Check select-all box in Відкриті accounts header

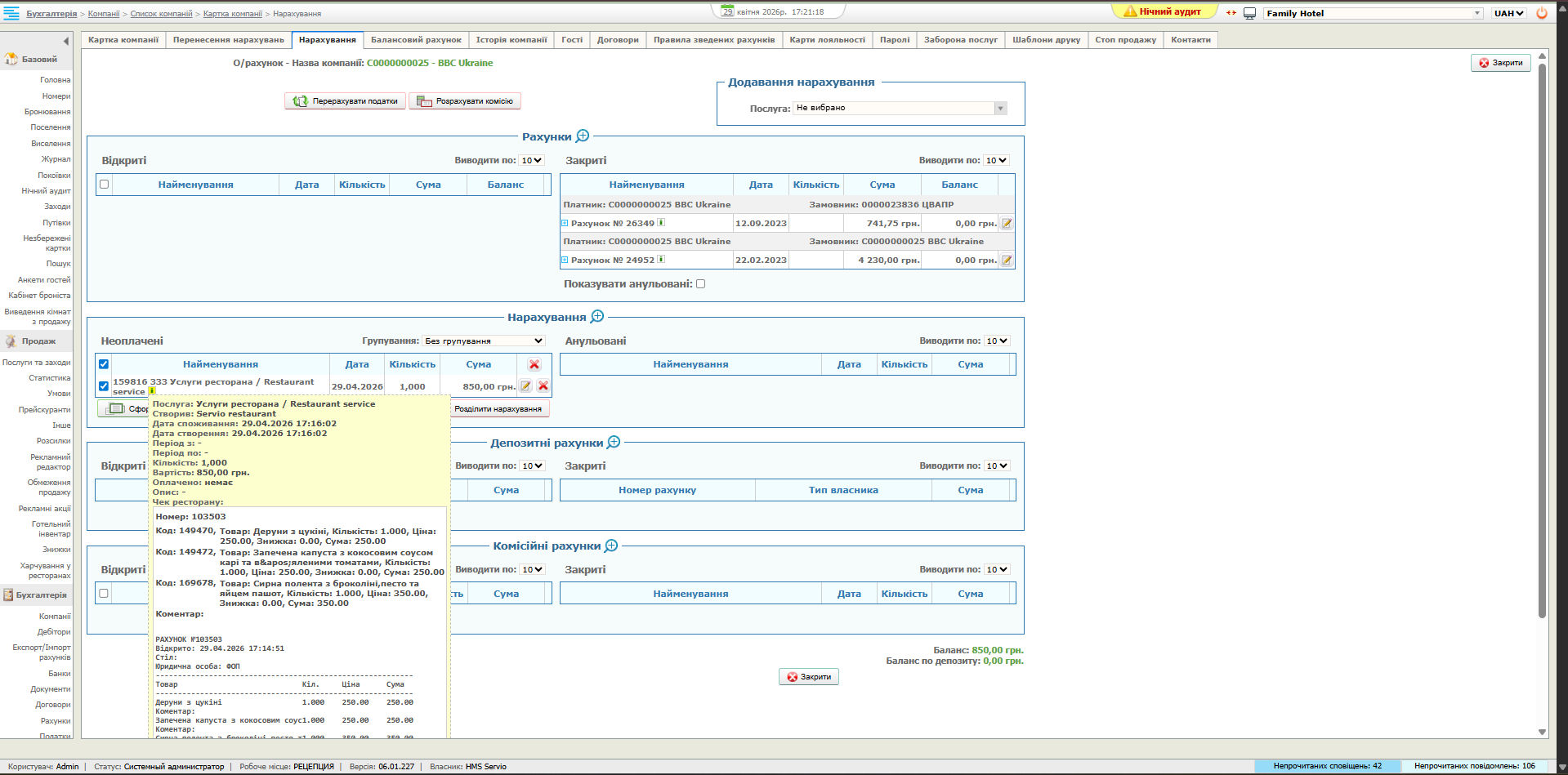(x=104, y=184)
